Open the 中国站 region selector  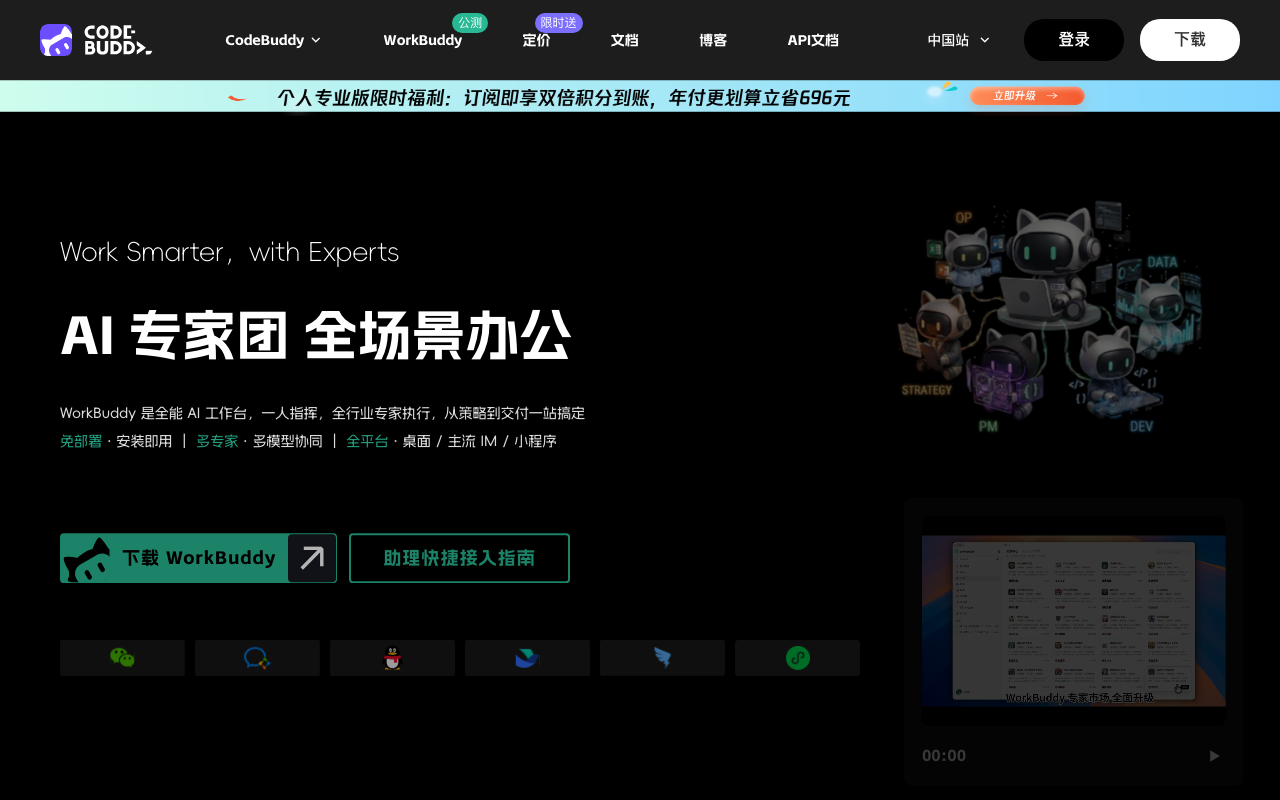pyautogui.click(x=958, y=40)
